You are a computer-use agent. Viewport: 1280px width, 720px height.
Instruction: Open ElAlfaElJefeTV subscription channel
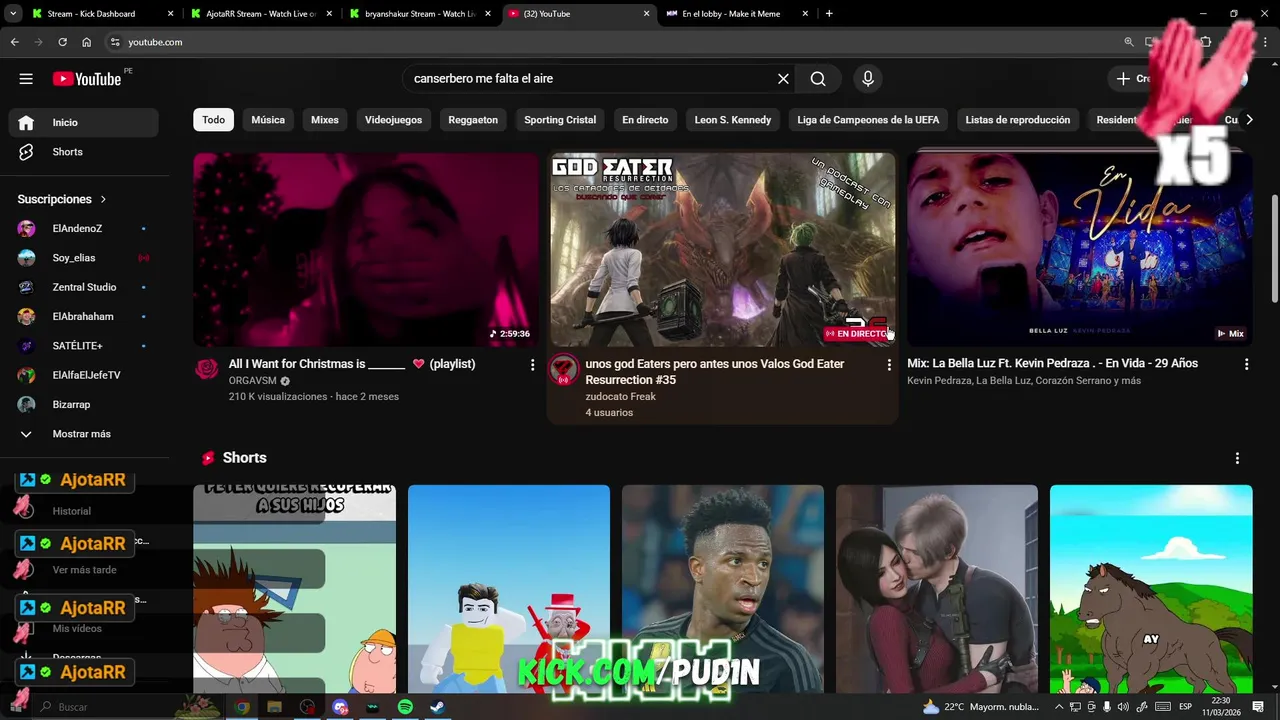tap(83, 375)
